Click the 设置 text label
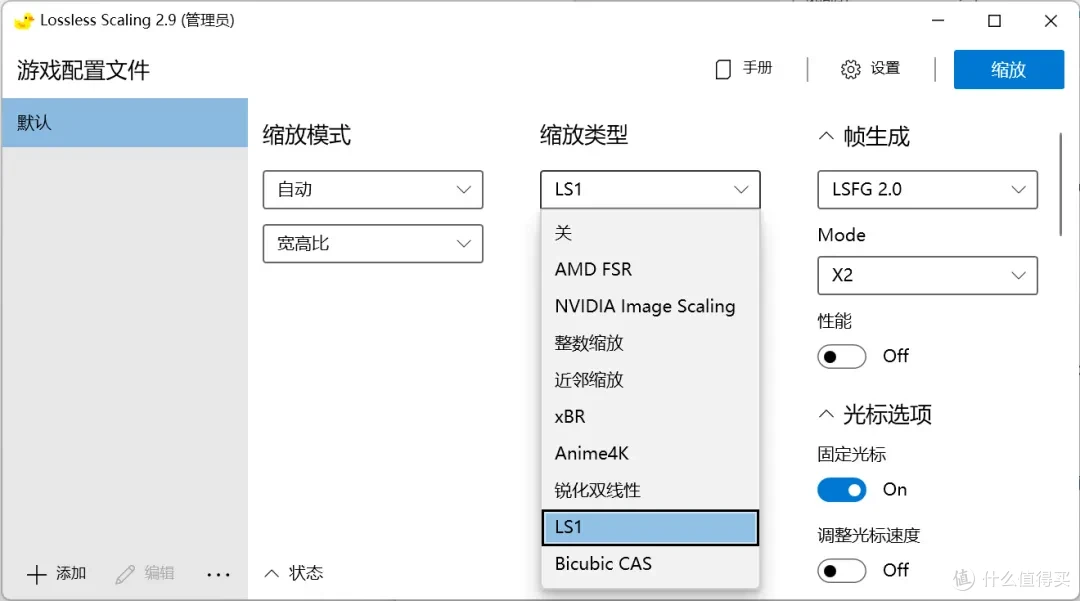This screenshot has height=601, width=1080. (x=885, y=68)
